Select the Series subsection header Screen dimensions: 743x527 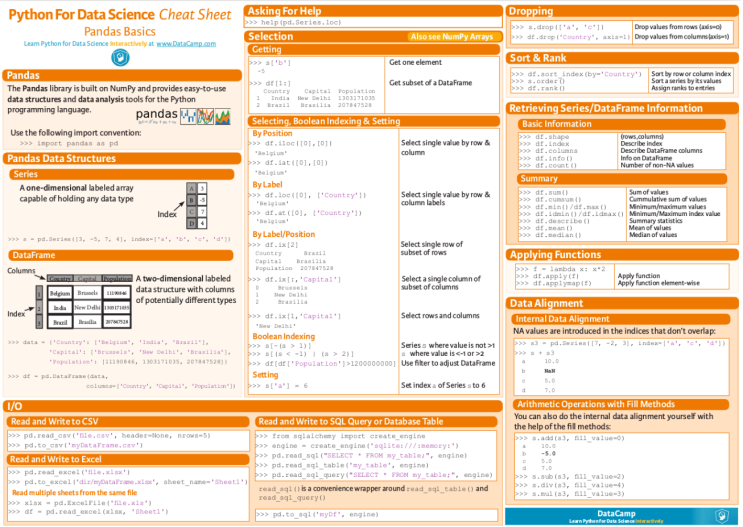coord(122,174)
